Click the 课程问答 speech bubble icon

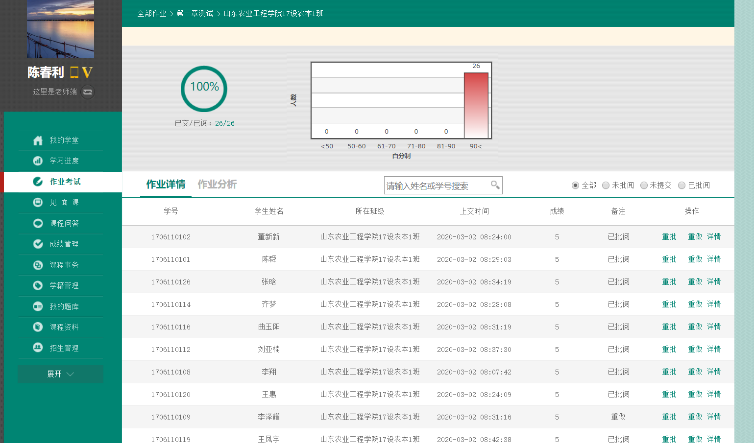click(38, 223)
